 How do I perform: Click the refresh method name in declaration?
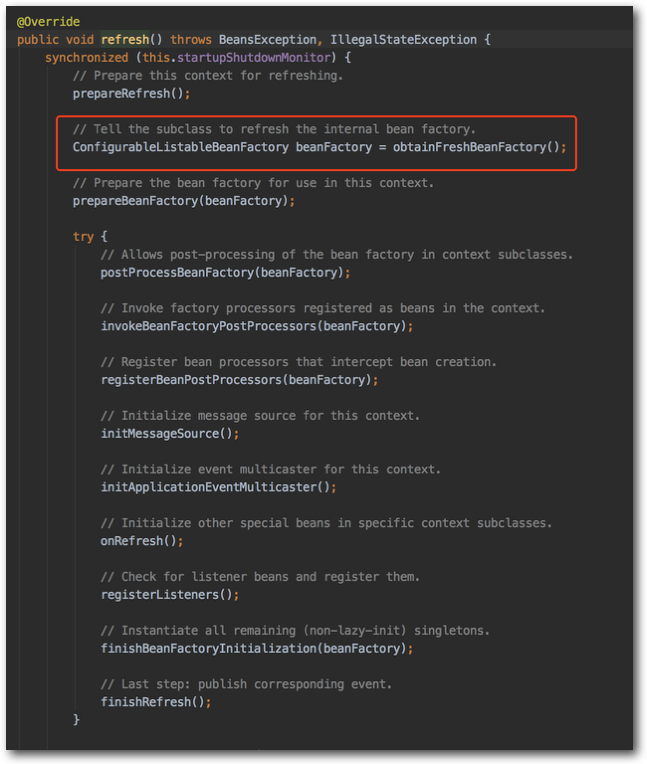[x=124, y=39]
